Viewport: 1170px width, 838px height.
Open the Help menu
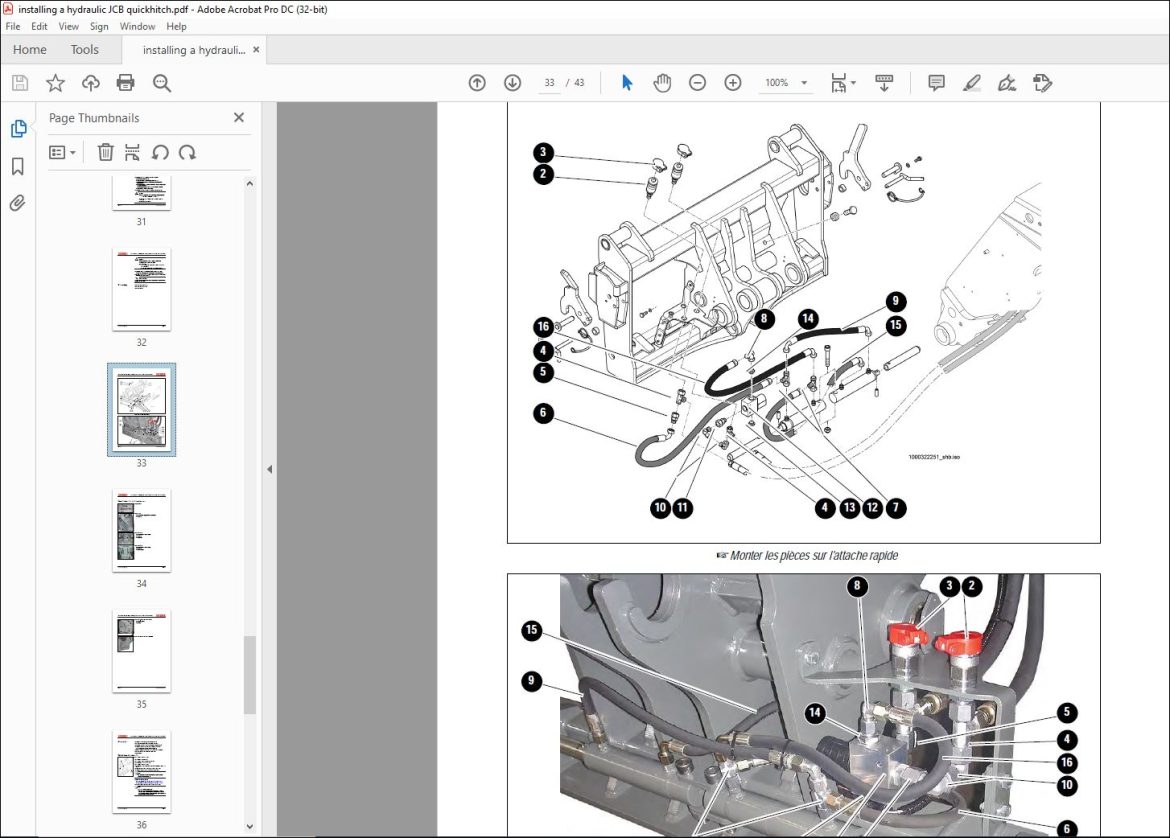177,26
